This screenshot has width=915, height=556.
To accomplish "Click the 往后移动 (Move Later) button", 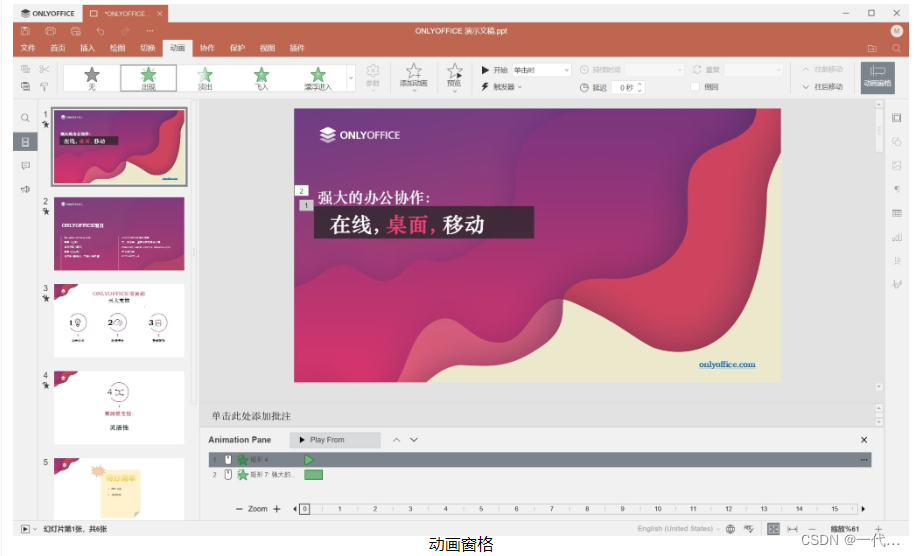I will 823,86.
